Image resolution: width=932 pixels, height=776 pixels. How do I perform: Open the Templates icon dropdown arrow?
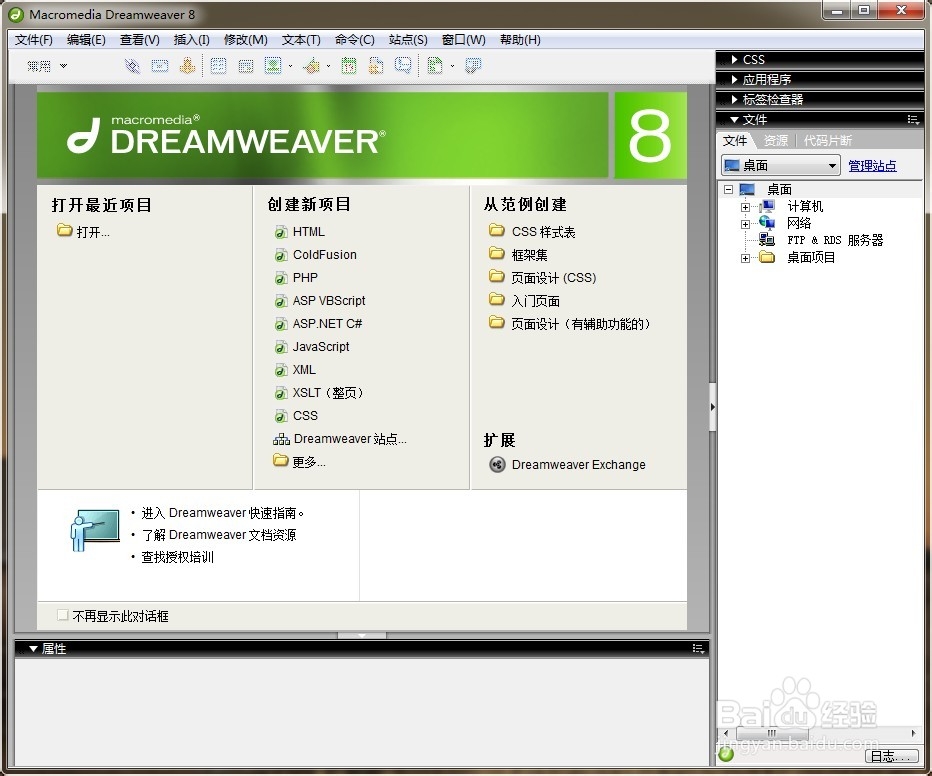click(452, 66)
